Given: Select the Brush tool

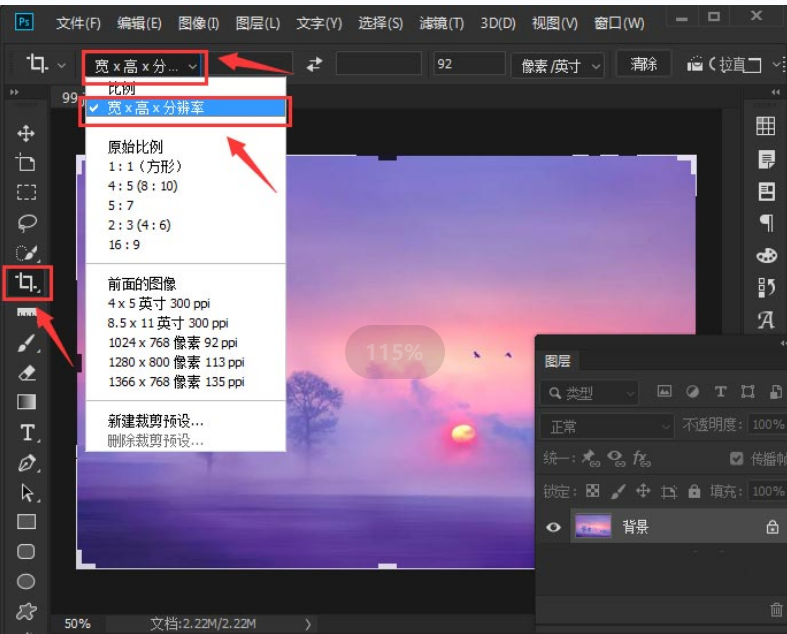Looking at the screenshot, I should click(x=26, y=343).
